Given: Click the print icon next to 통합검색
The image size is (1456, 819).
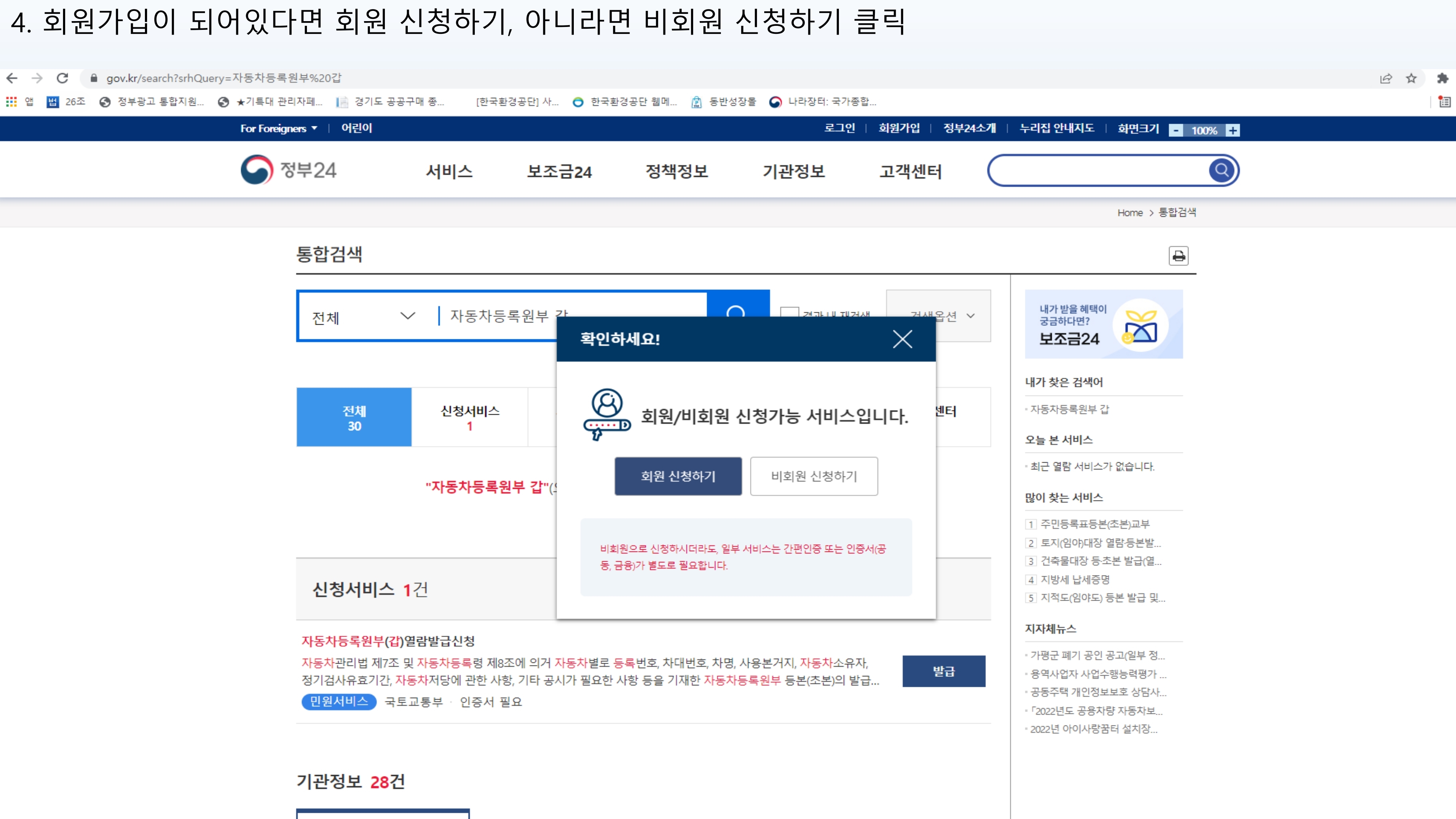Looking at the screenshot, I should (x=1179, y=256).
